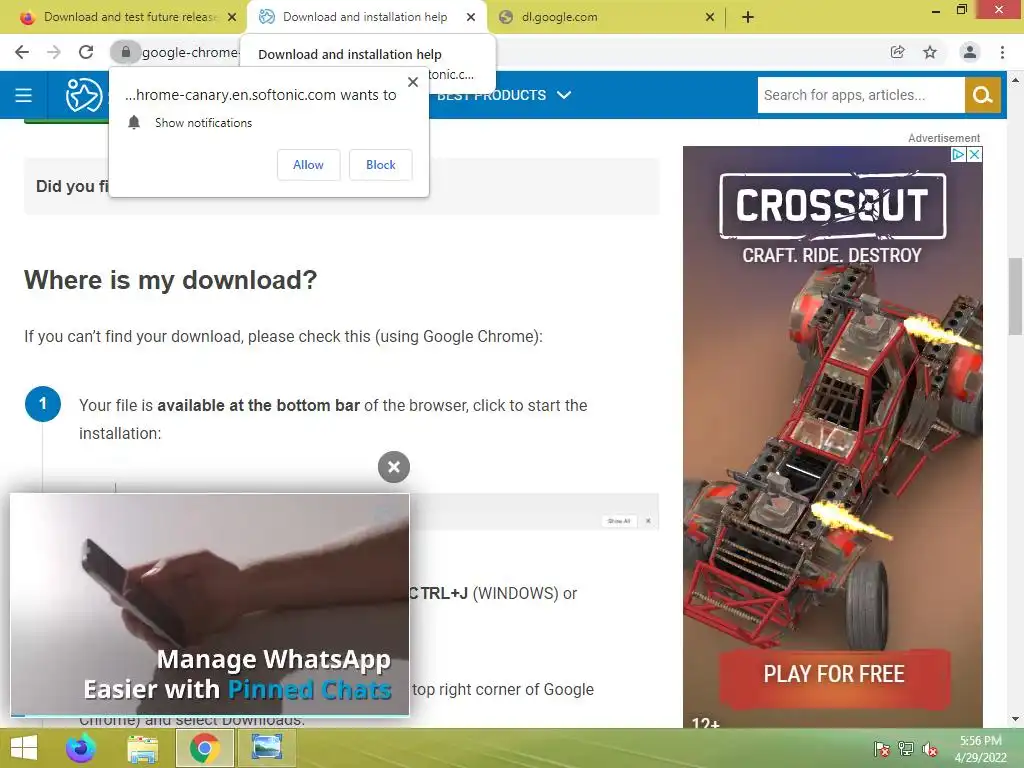Screen dimensions: 1024x768
Task: Click the muted volume tray icon
Action: coord(930,749)
